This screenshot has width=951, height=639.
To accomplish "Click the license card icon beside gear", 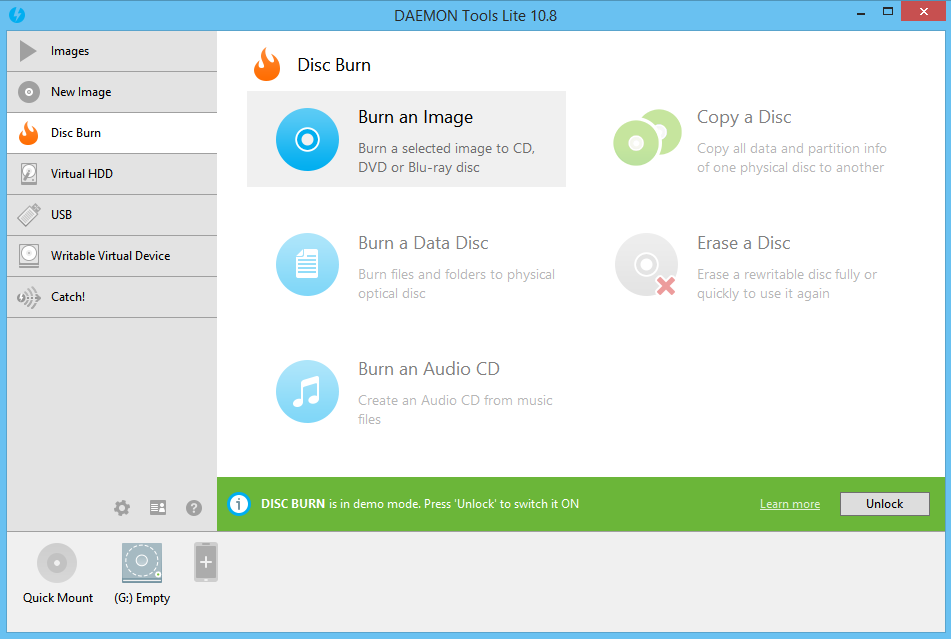I will [158, 508].
